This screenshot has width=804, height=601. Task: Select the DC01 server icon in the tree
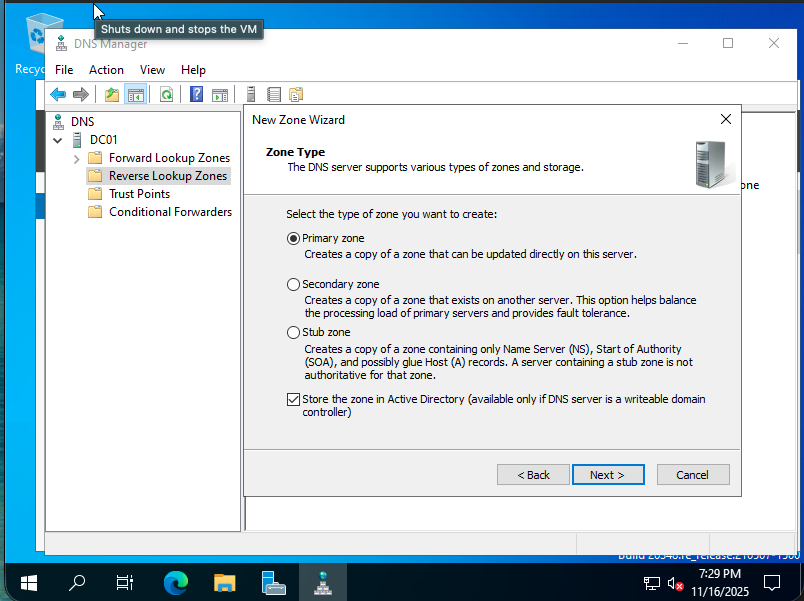pos(77,139)
